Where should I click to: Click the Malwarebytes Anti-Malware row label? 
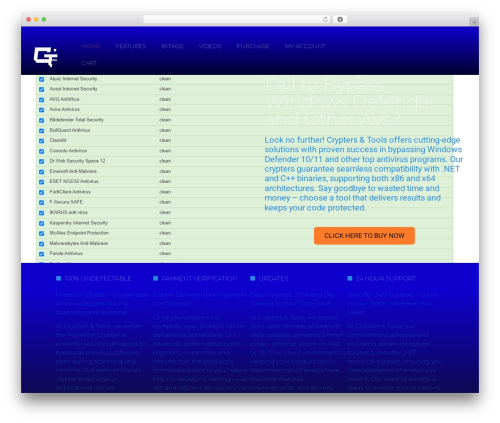pyautogui.click(x=79, y=243)
